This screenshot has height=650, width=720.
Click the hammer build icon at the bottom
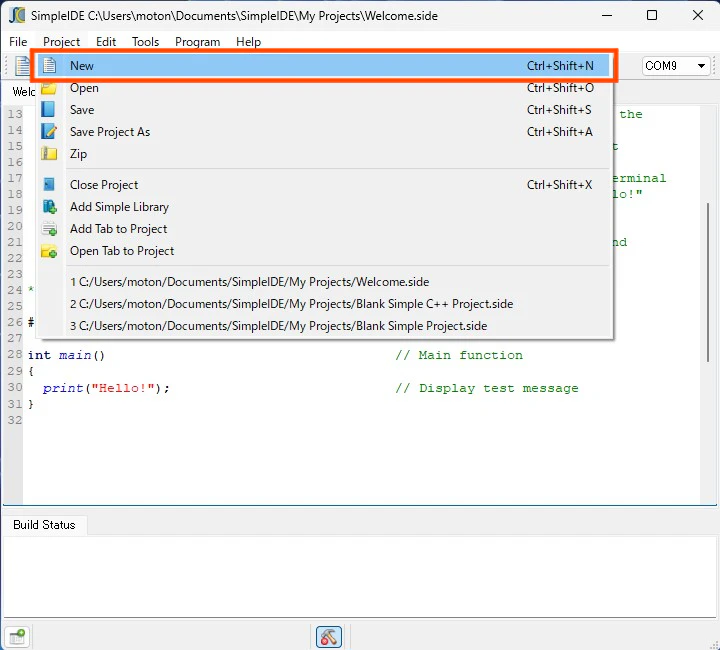pyautogui.click(x=329, y=637)
